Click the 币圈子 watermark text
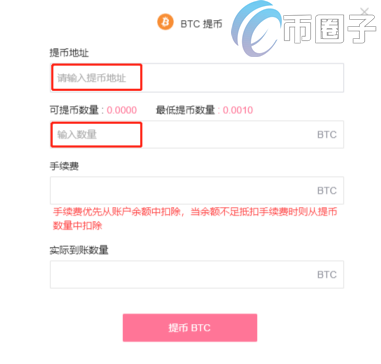This screenshot has height=364, width=381. pyautogui.click(x=329, y=30)
